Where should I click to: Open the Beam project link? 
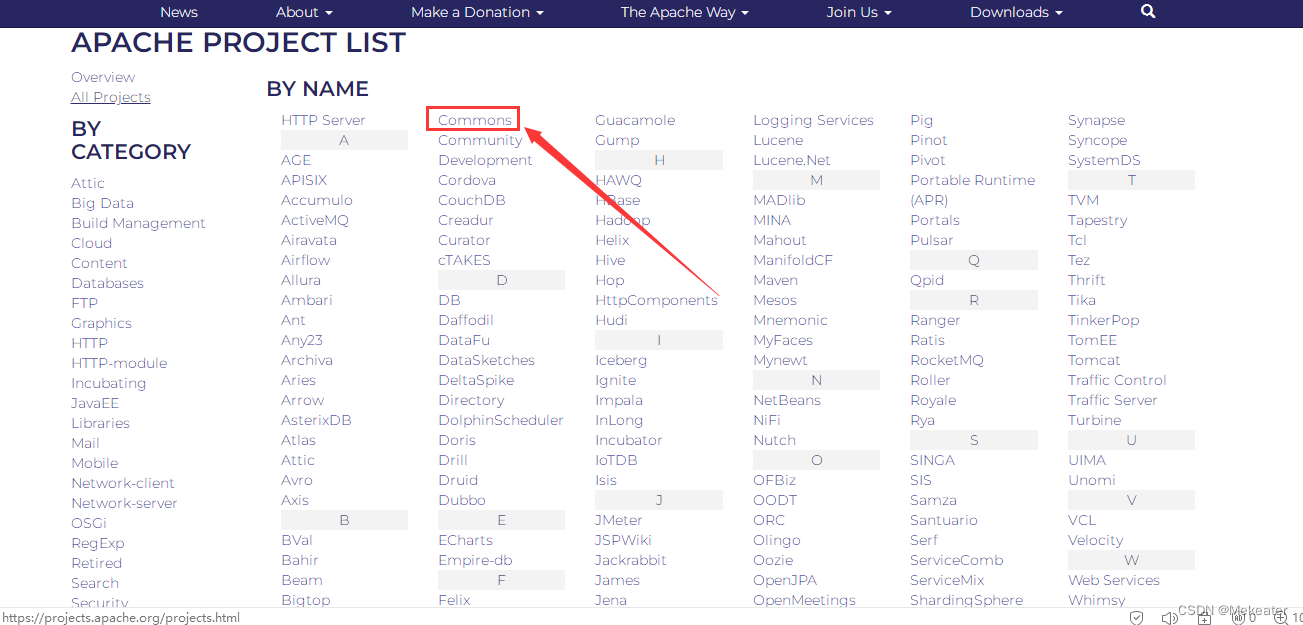(302, 580)
